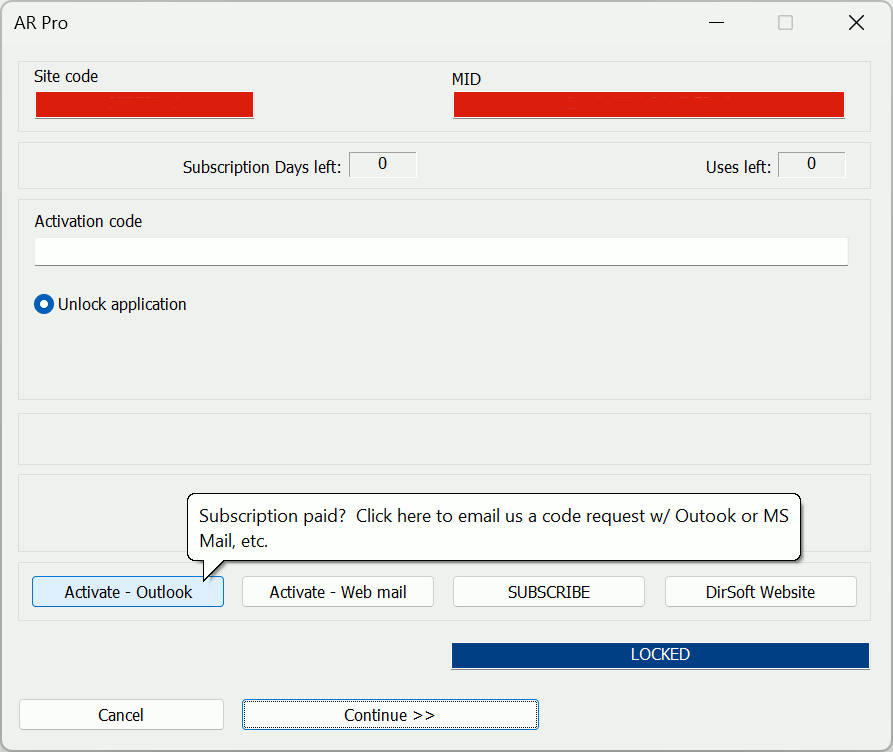The image size is (893, 752).
Task: Click the 'Uses left:' label
Action: point(738,167)
